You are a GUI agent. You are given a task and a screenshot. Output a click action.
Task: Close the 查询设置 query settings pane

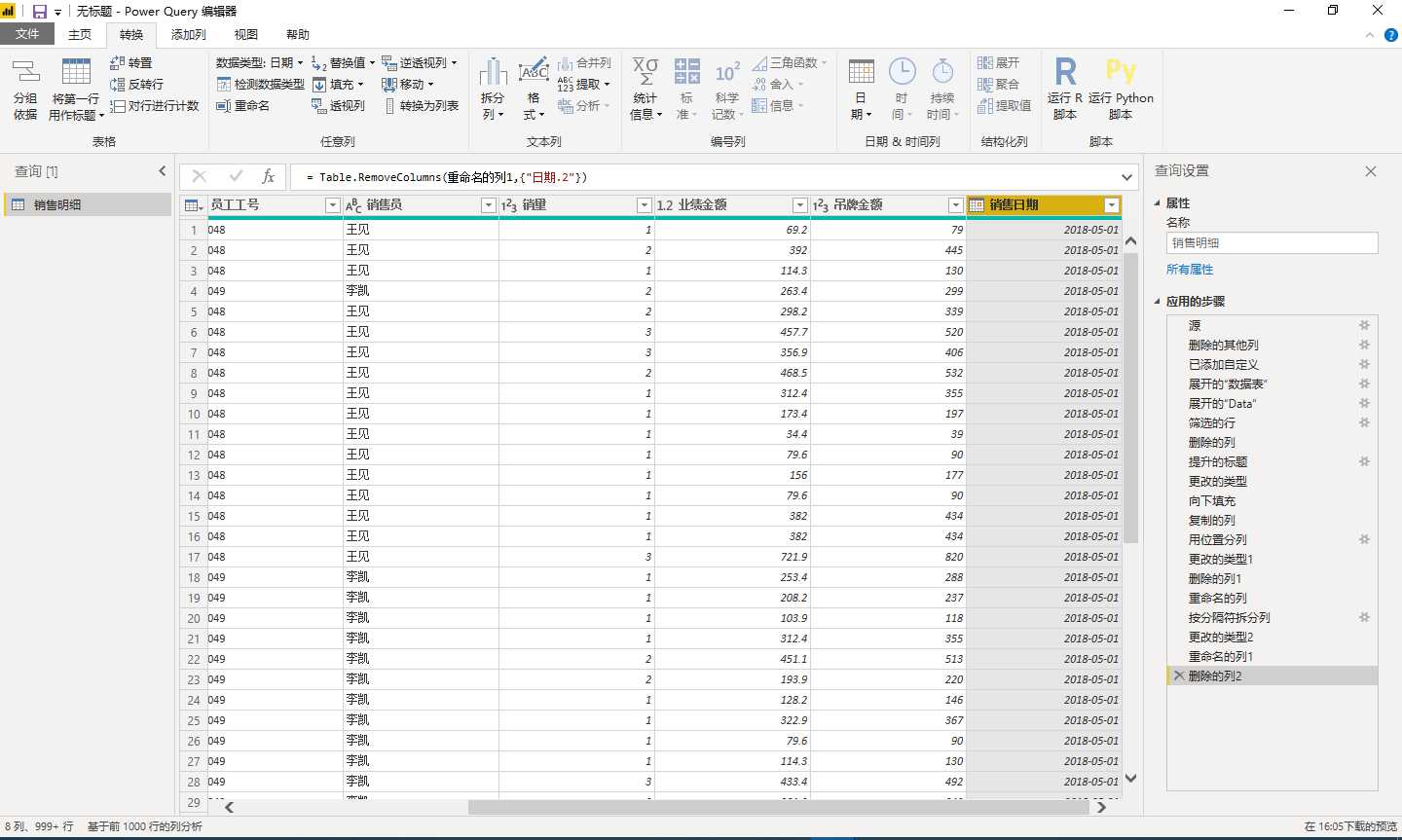[x=1371, y=171]
